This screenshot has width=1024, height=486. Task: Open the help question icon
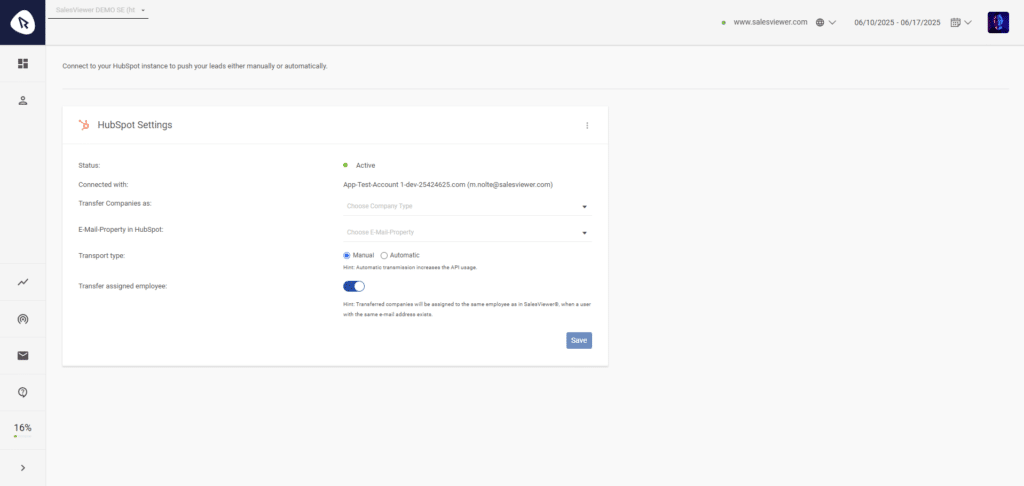pyautogui.click(x=23, y=392)
